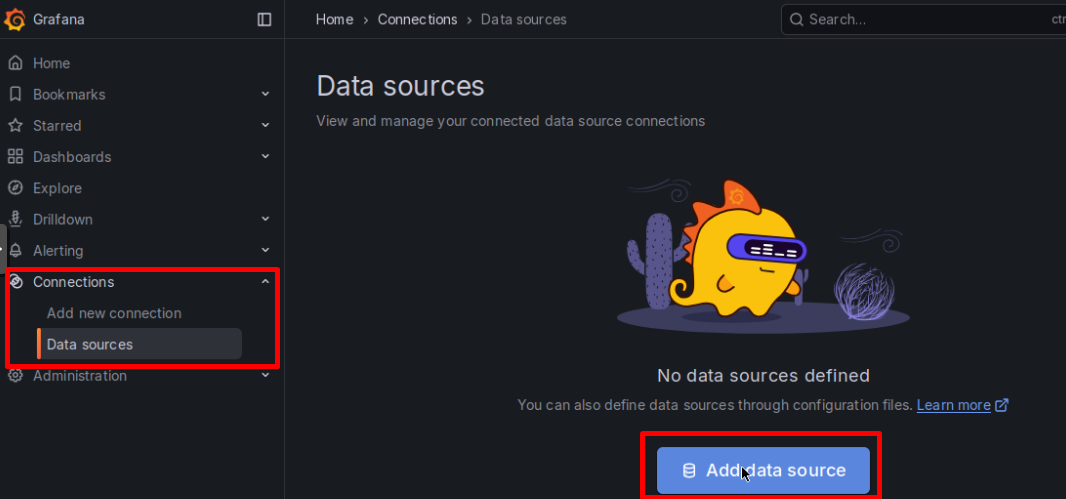
Task: Click the Drilldown icon in sidebar
Action: pyautogui.click(x=15, y=219)
